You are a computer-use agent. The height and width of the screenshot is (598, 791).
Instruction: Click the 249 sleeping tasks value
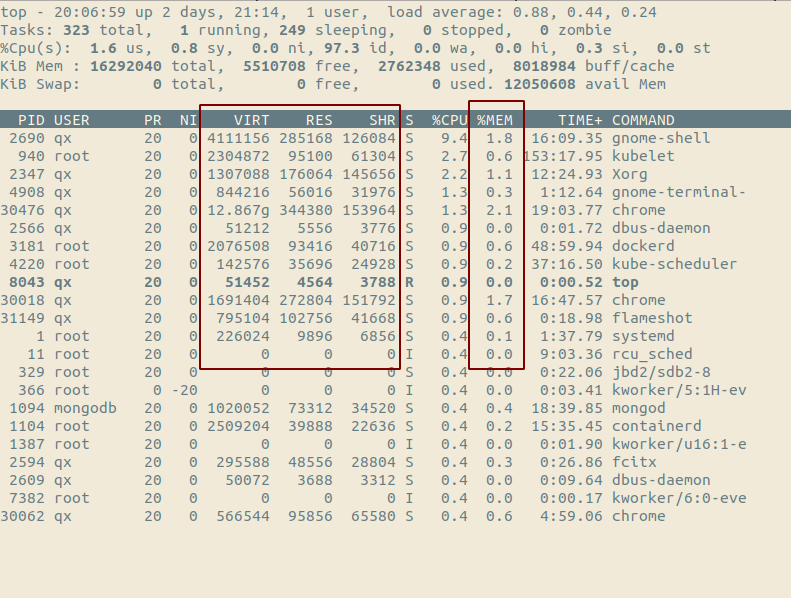click(292, 30)
